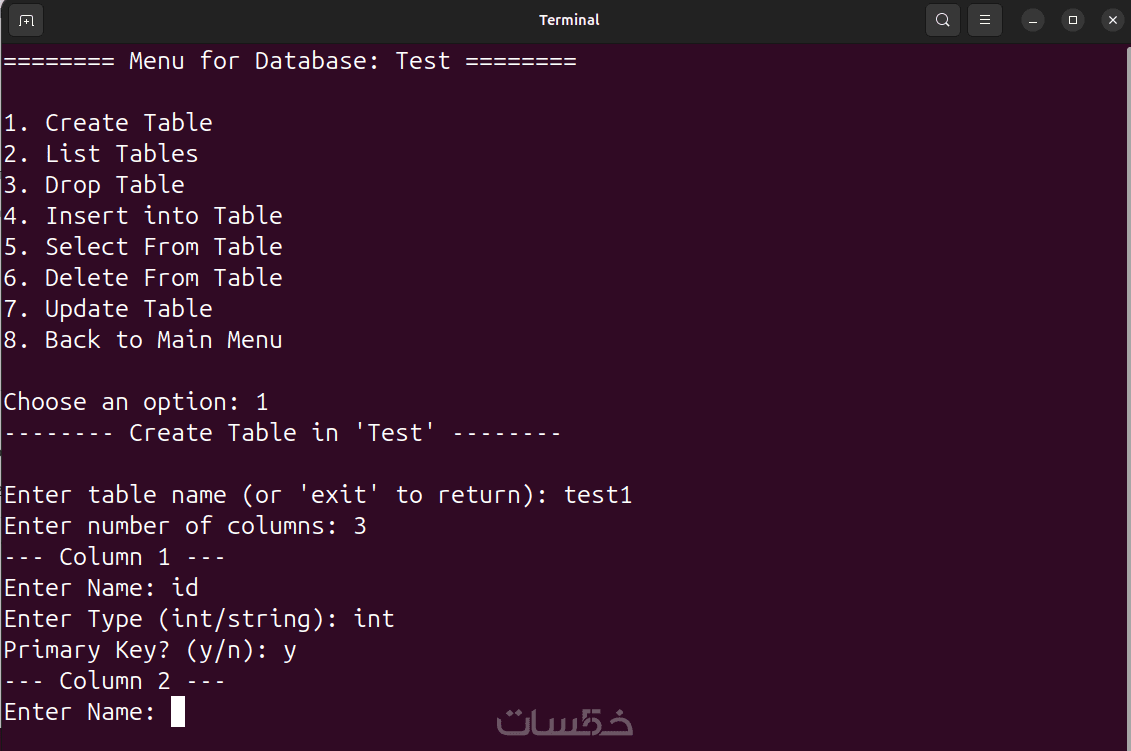Screen dimensions: 1131x751
Task: Click the '6. Delete From Table' line
Action: pos(143,278)
